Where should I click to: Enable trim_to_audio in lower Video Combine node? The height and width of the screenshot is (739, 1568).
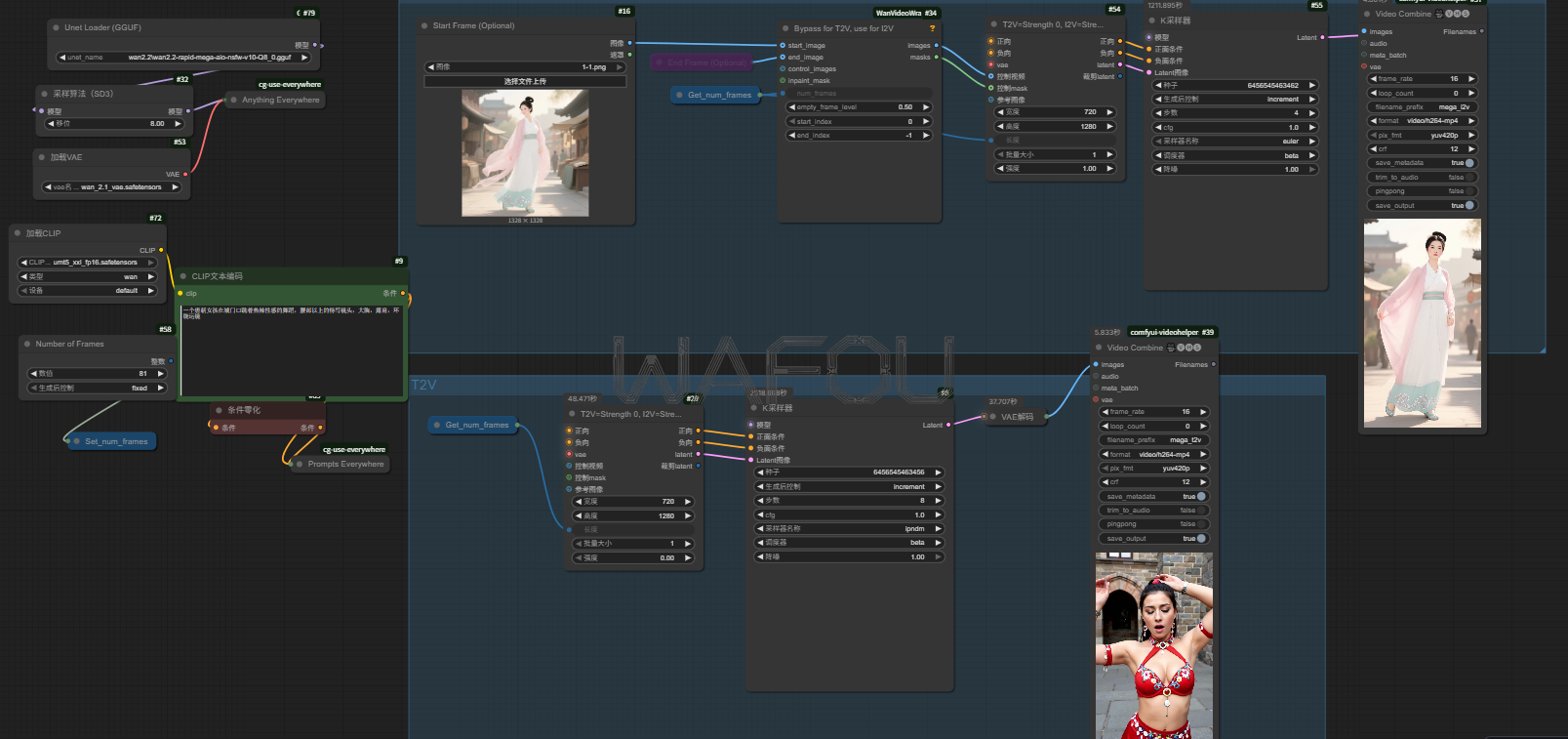[x=1200, y=510]
